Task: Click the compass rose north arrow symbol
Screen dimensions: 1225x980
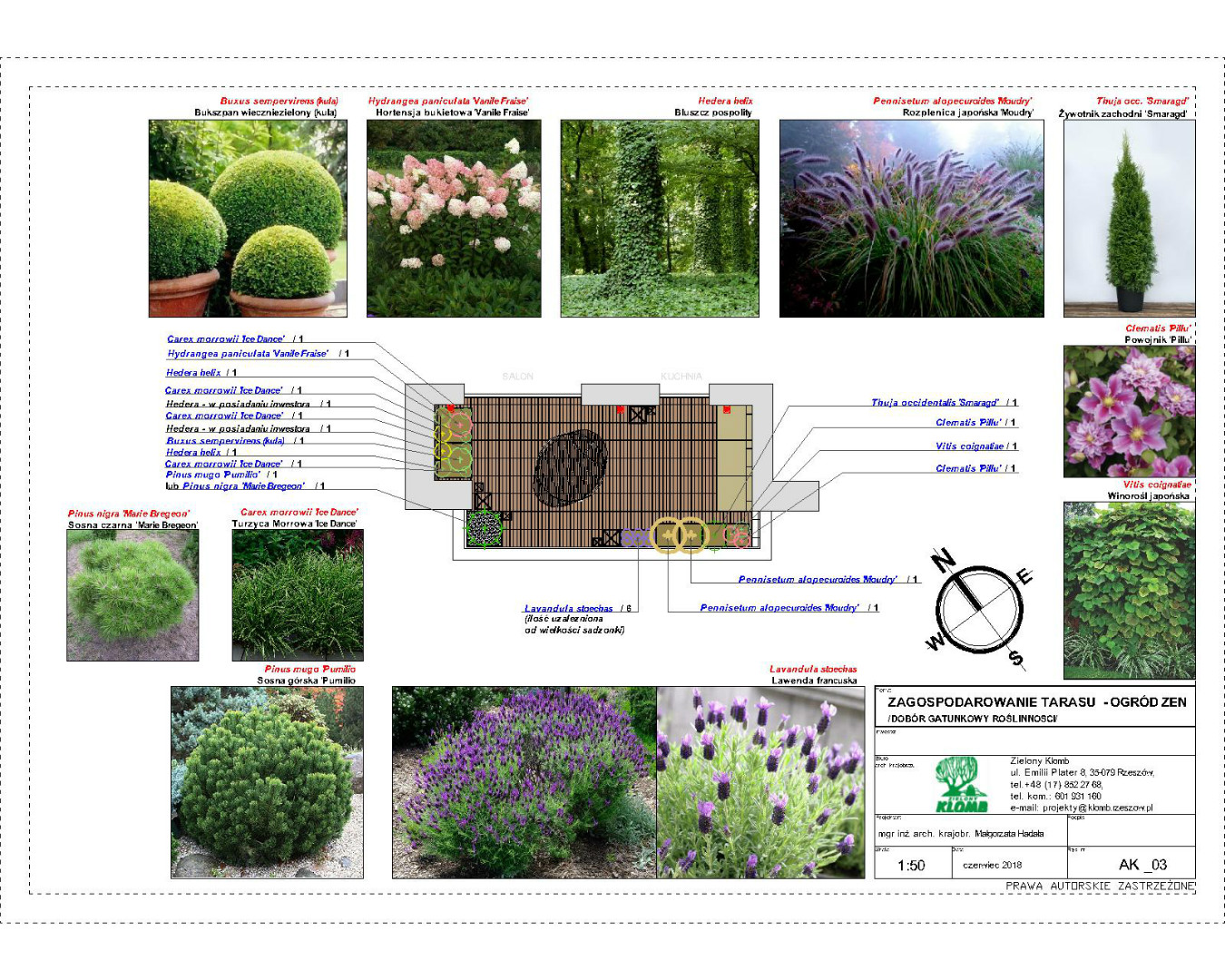Action: tap(980, 610)
